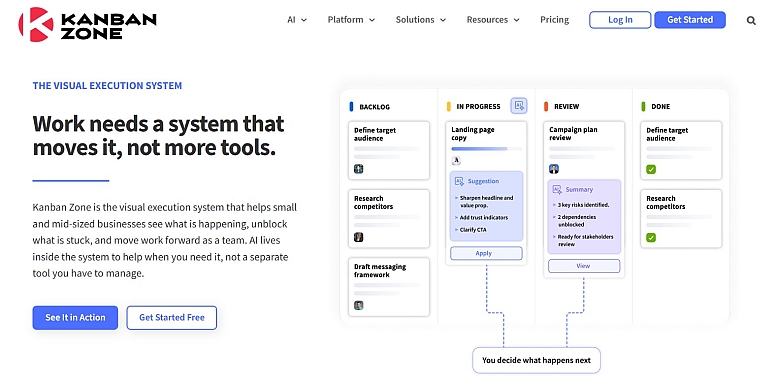Image resolution: width=776 pixels, height=381 pixels.
Task: Click the Log In button
Action: coord(620,20)
